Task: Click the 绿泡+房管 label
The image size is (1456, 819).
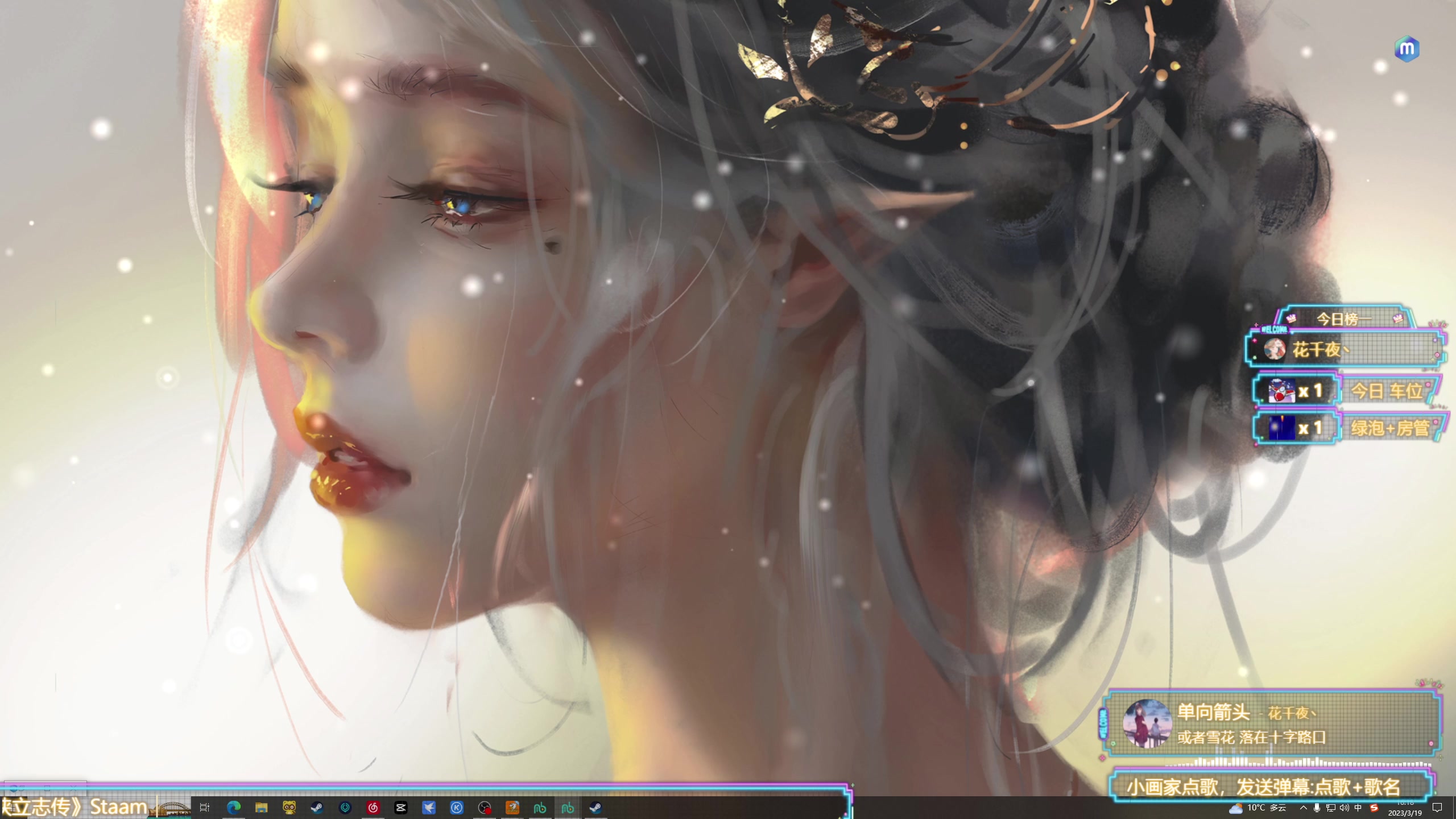Action: point(1390,428)
